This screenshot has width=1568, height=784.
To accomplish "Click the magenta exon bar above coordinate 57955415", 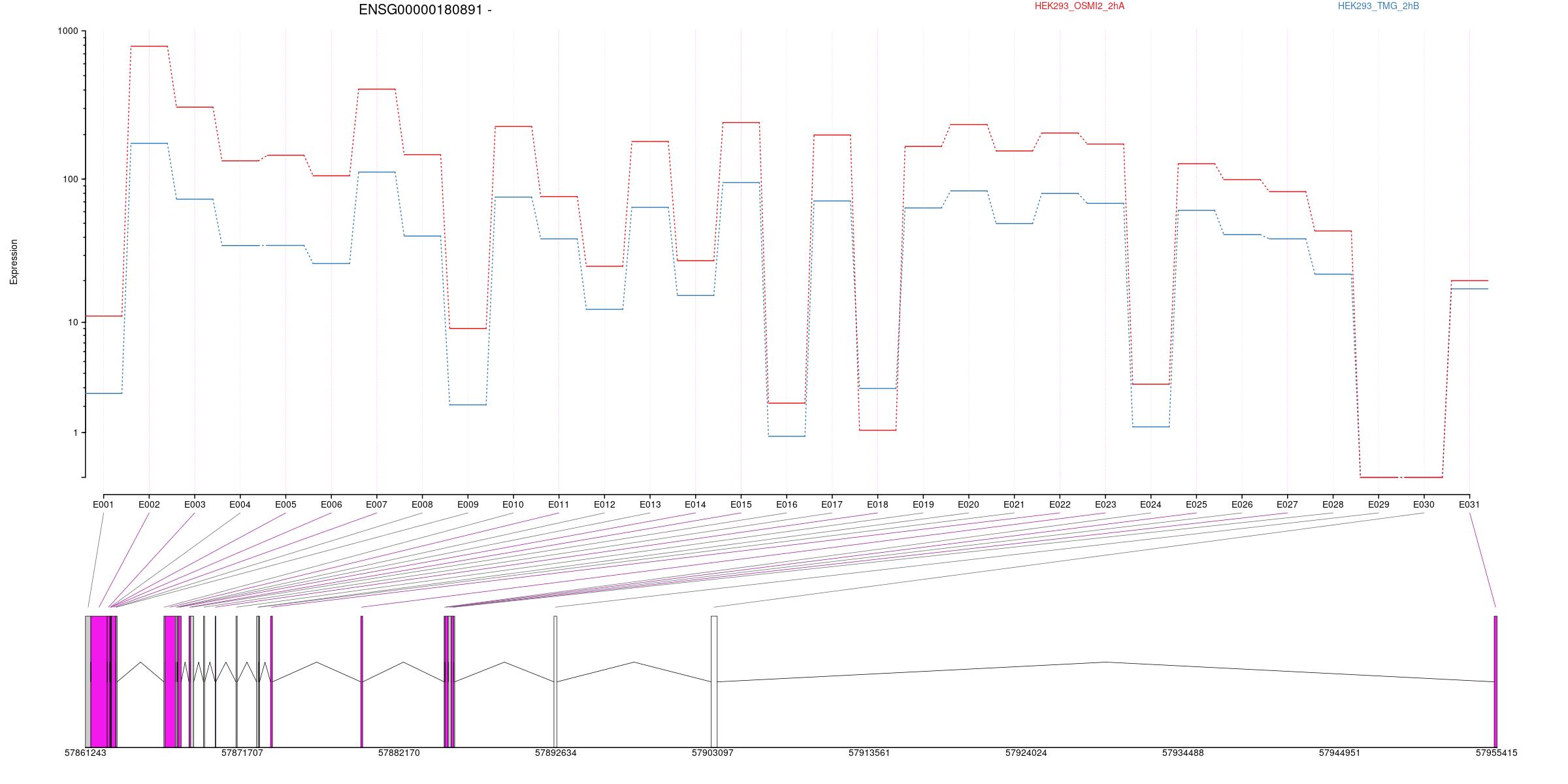I will point(1495,681).
